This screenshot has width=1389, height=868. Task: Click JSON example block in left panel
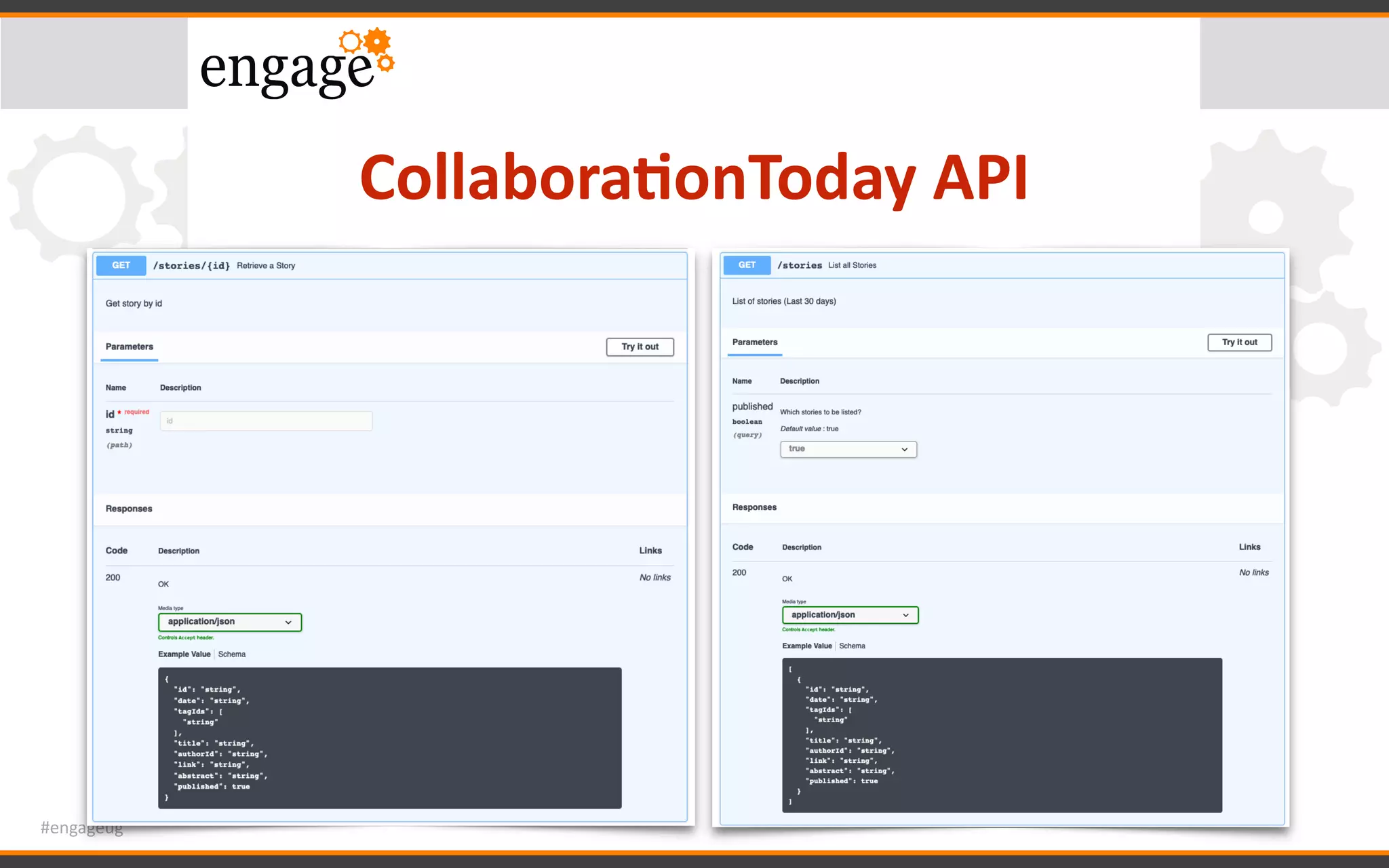coord(390,738)
